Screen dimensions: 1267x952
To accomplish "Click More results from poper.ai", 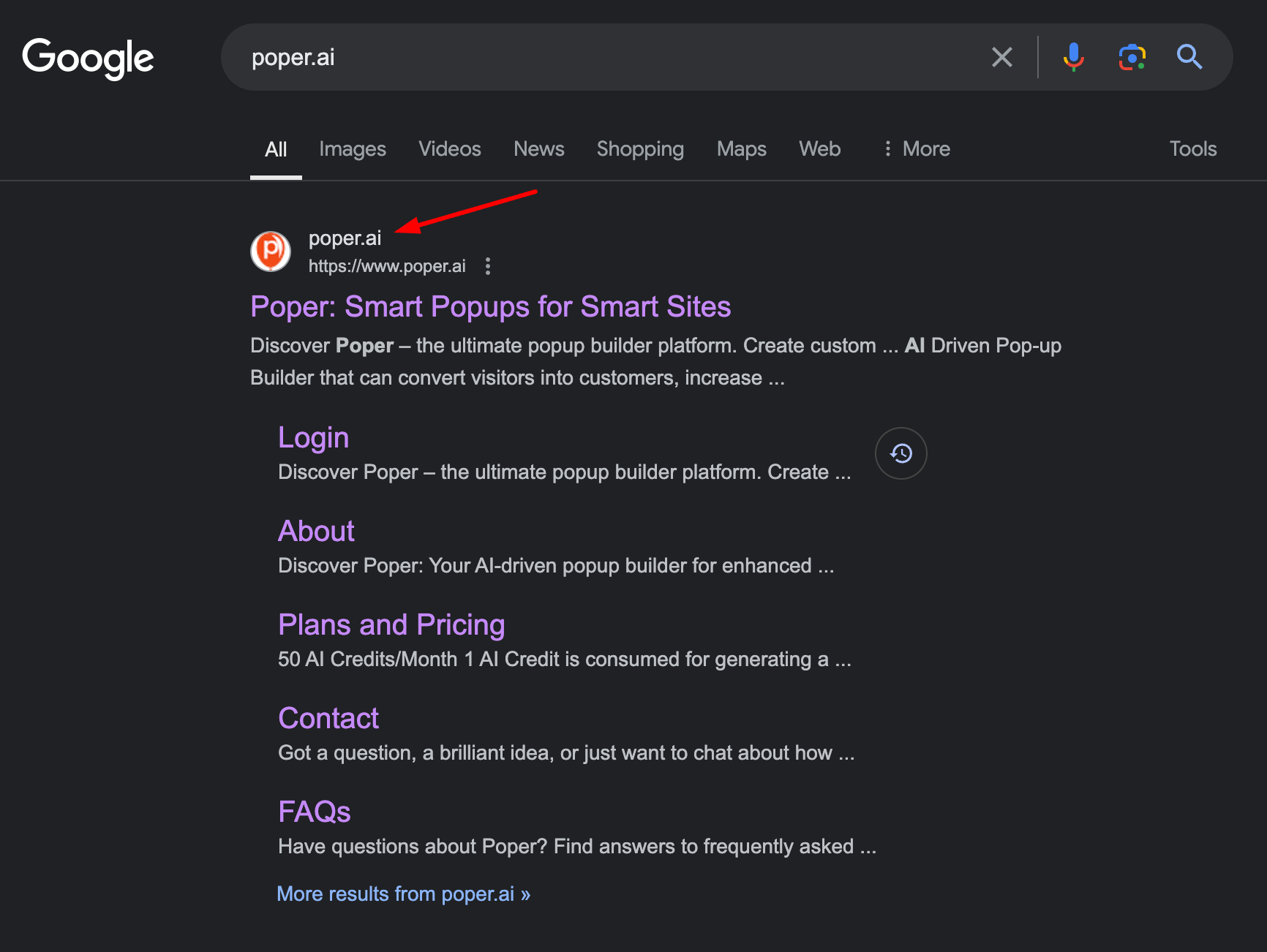I will tap(403, 894).
